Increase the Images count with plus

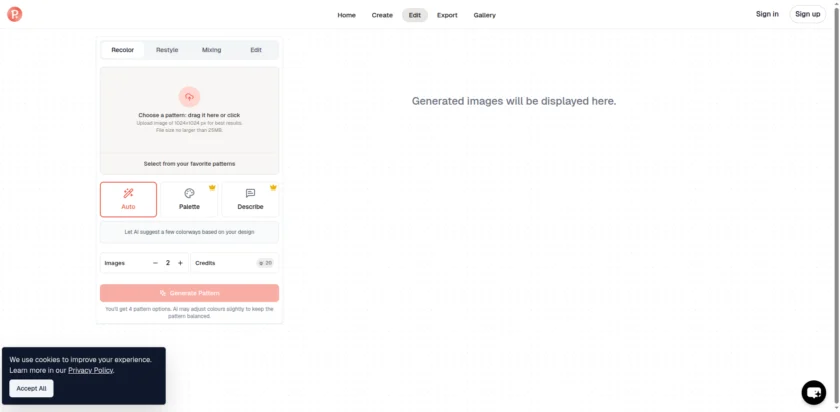[x=180, y=263]
